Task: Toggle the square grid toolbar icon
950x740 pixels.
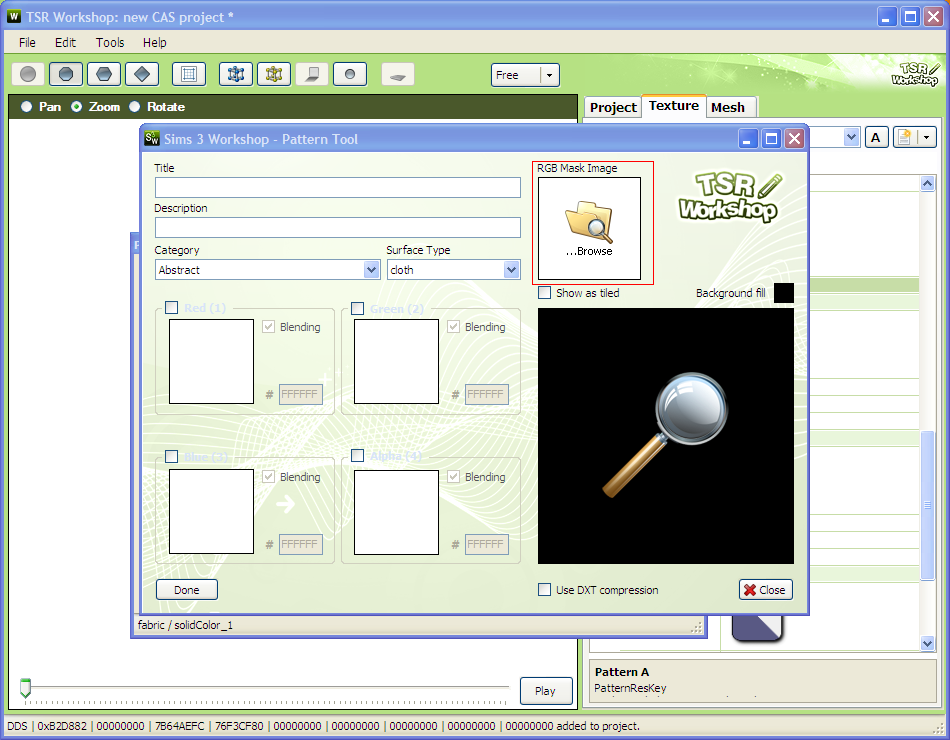Action: [189, 75]
